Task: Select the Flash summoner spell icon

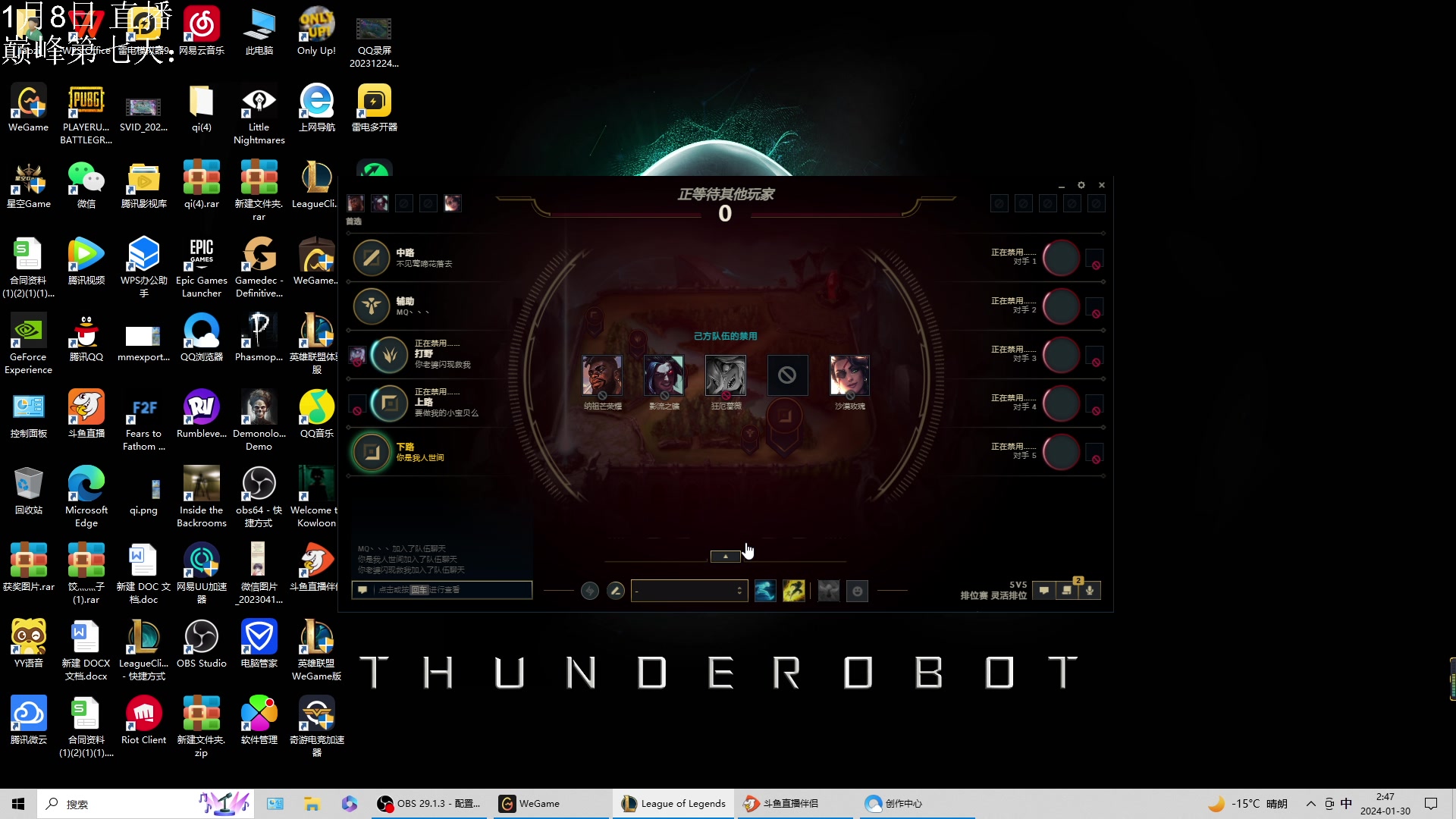Action: [794, 591]
